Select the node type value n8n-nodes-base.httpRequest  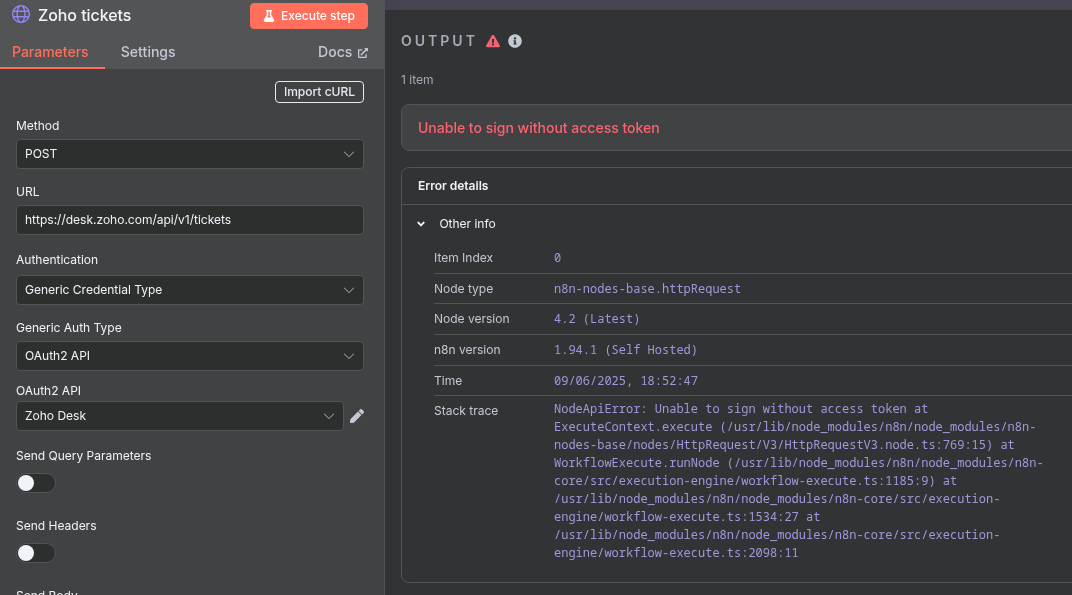(x=647, y=289)
